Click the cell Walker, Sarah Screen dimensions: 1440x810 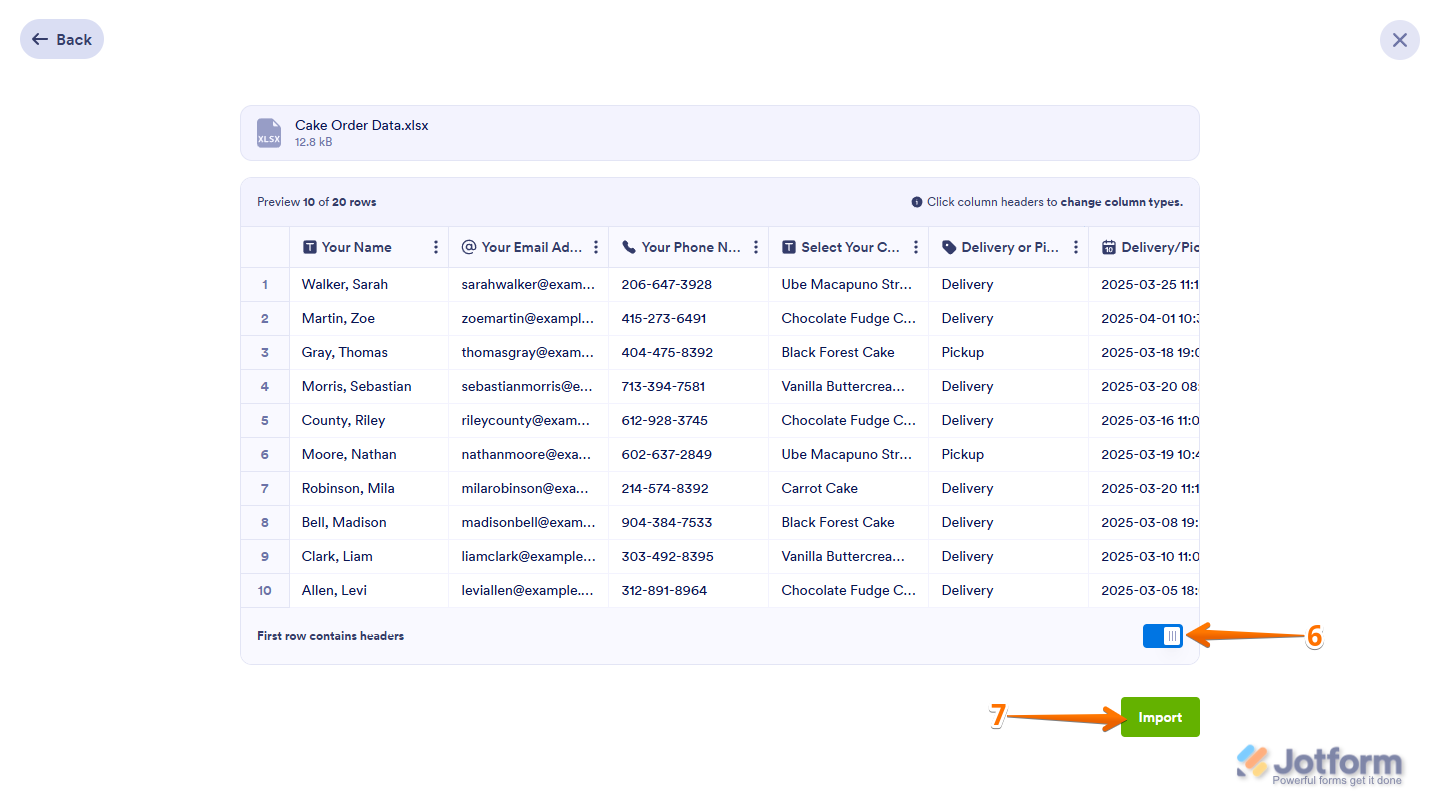coord(369,284)
